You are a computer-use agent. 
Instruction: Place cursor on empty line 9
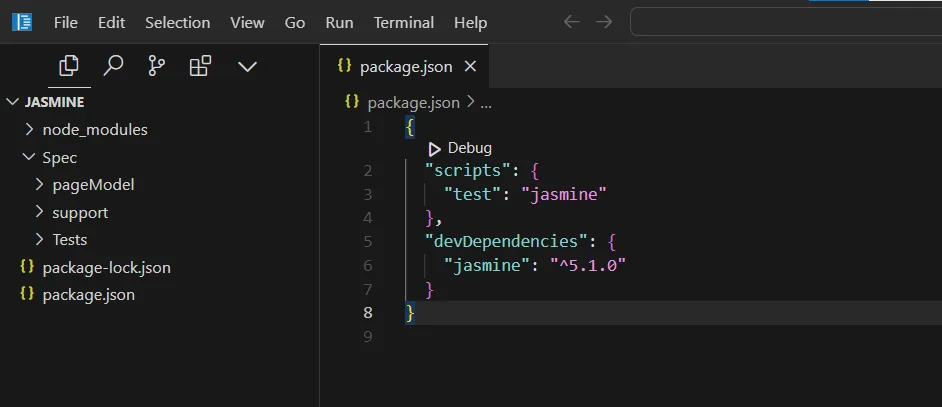click(x=661, y=337)
